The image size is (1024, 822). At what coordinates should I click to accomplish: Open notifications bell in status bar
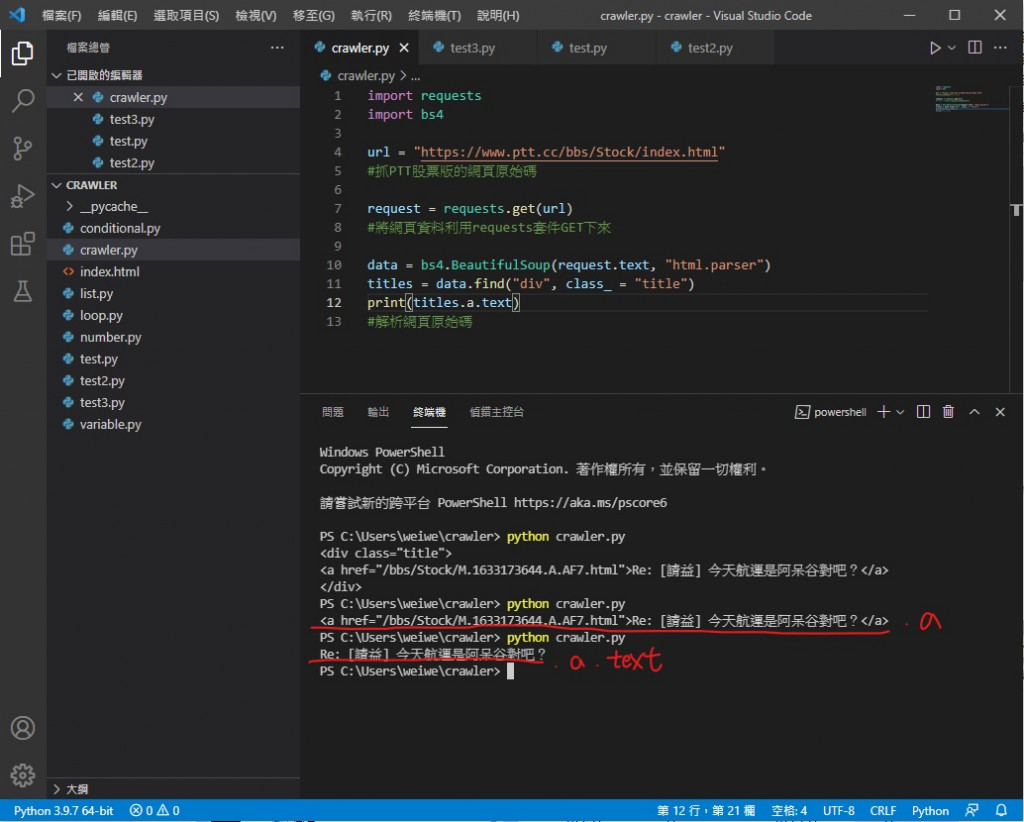pos(1000,810)
